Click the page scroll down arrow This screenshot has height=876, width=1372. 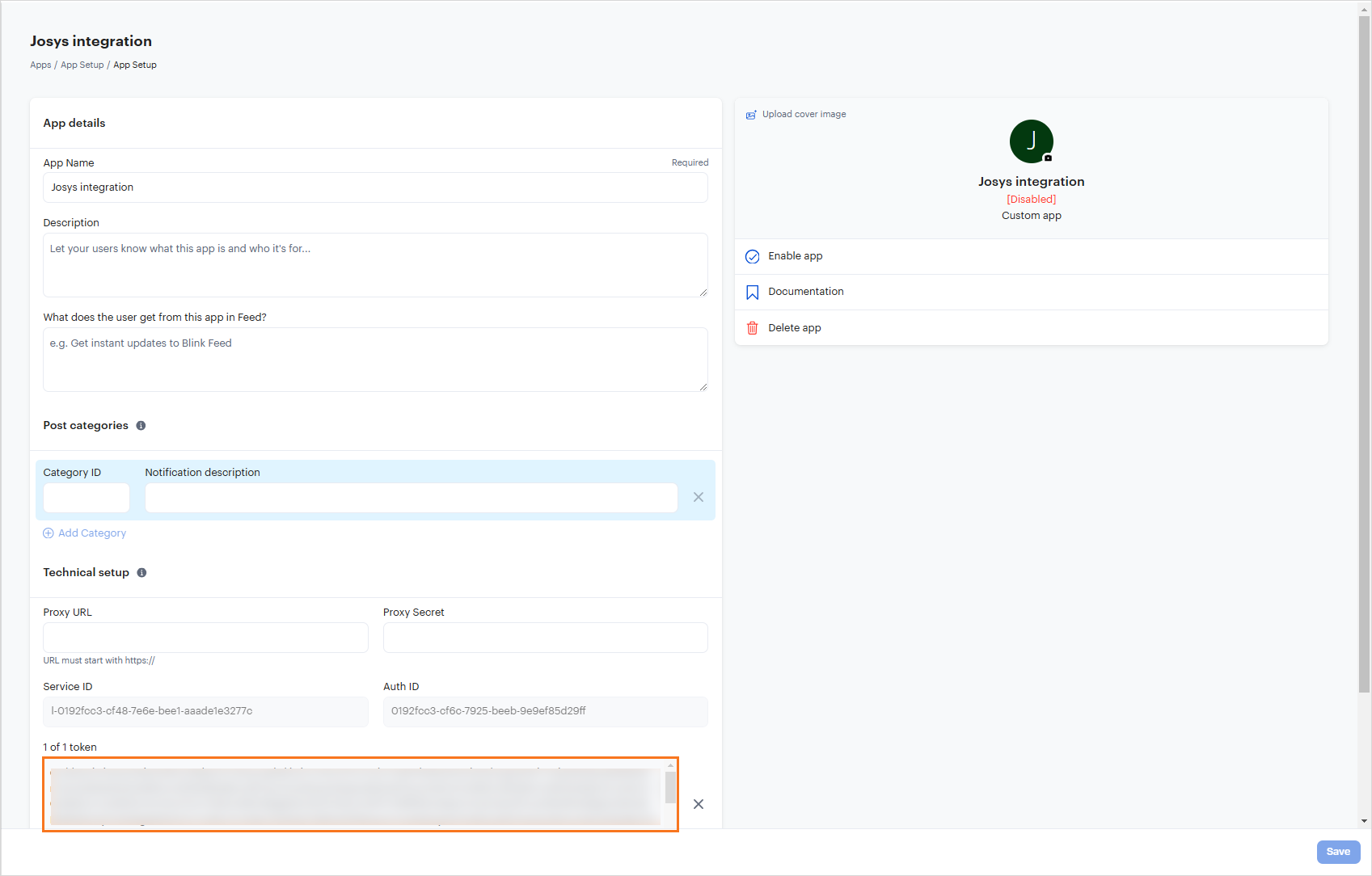[1365, 821]
